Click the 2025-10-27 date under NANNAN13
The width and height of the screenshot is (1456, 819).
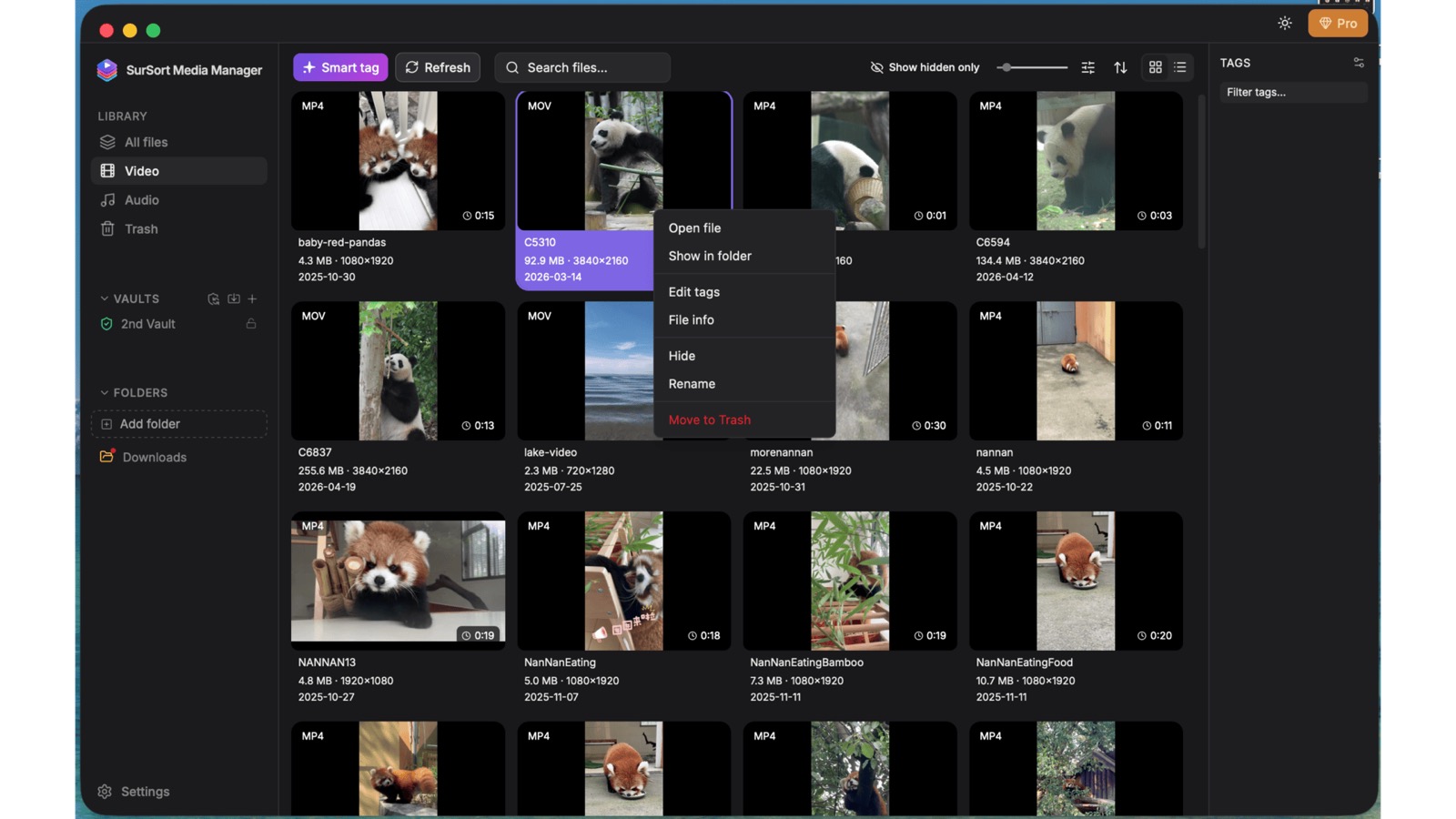[x=327, y=697]
